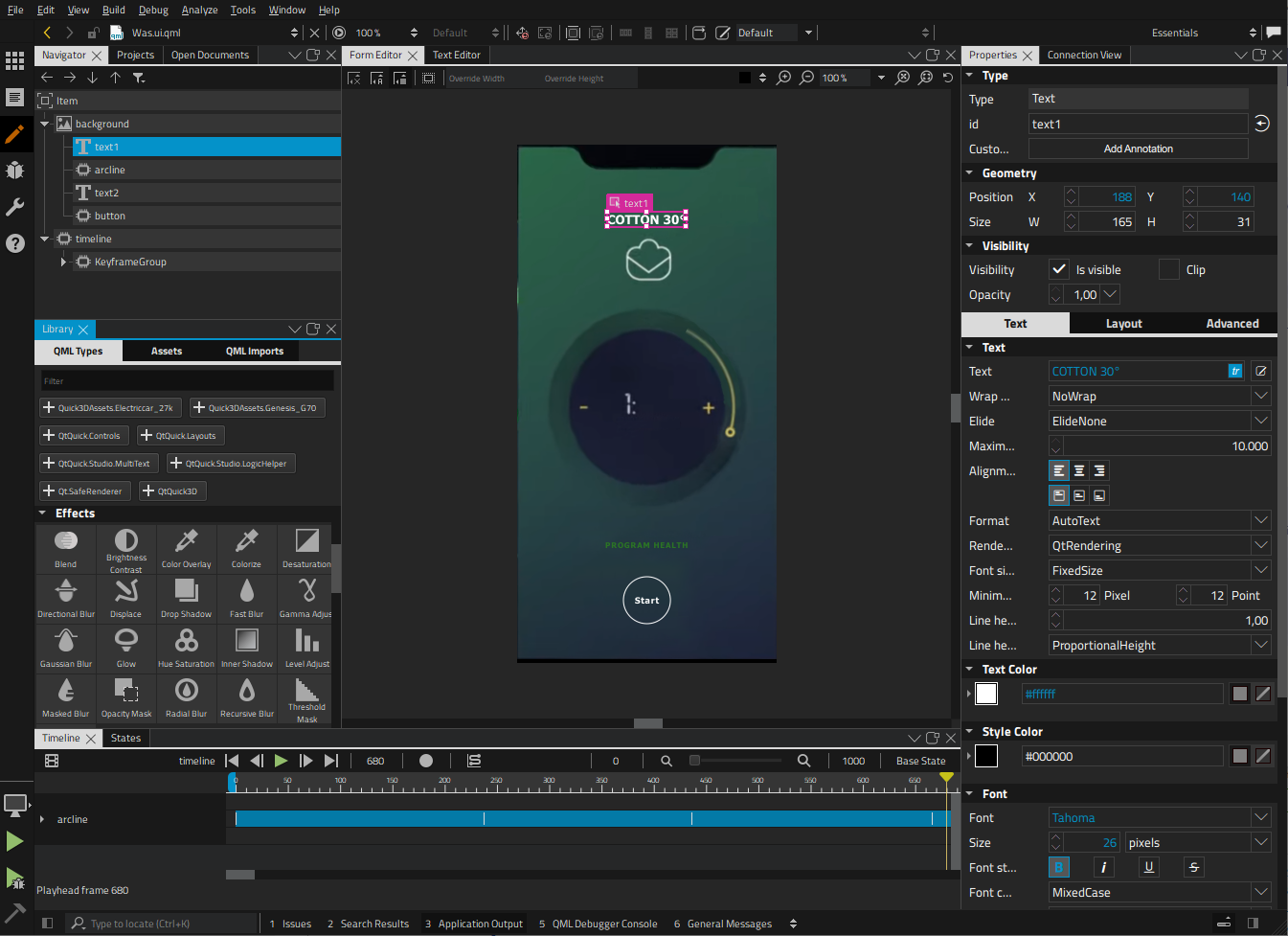
Task: Click the Help icon in left sidebar
Action: click(x=15, y=243)
